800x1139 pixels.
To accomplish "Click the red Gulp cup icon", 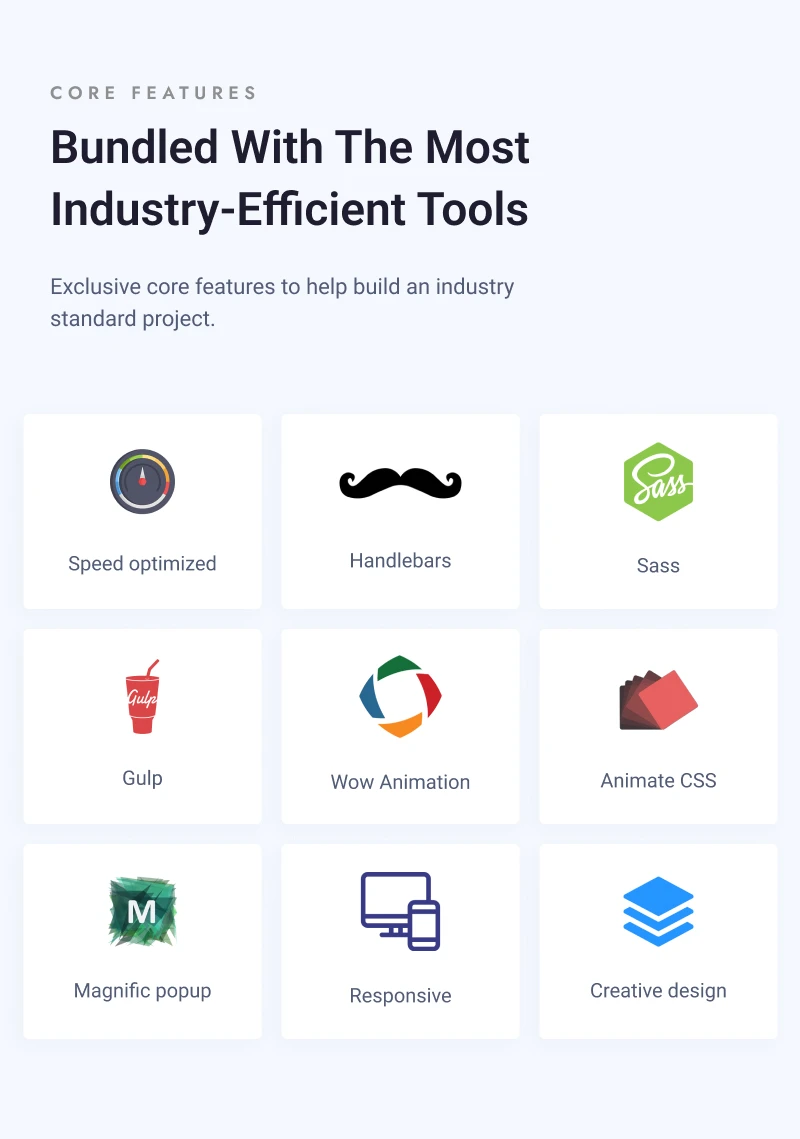I will pyautogui.click(x=142, y=697).
